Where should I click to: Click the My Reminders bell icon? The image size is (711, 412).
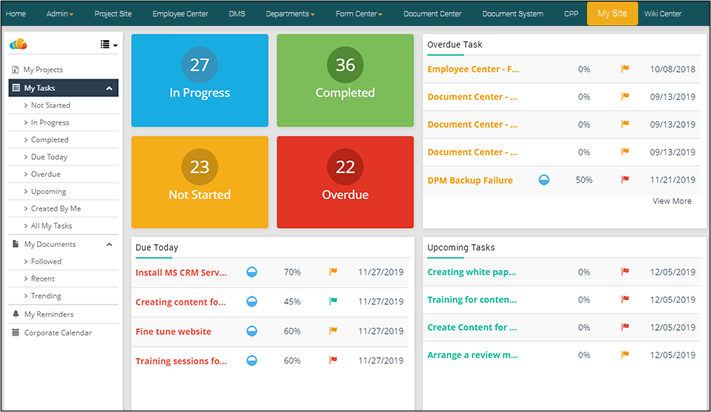[x=15, y=314]
